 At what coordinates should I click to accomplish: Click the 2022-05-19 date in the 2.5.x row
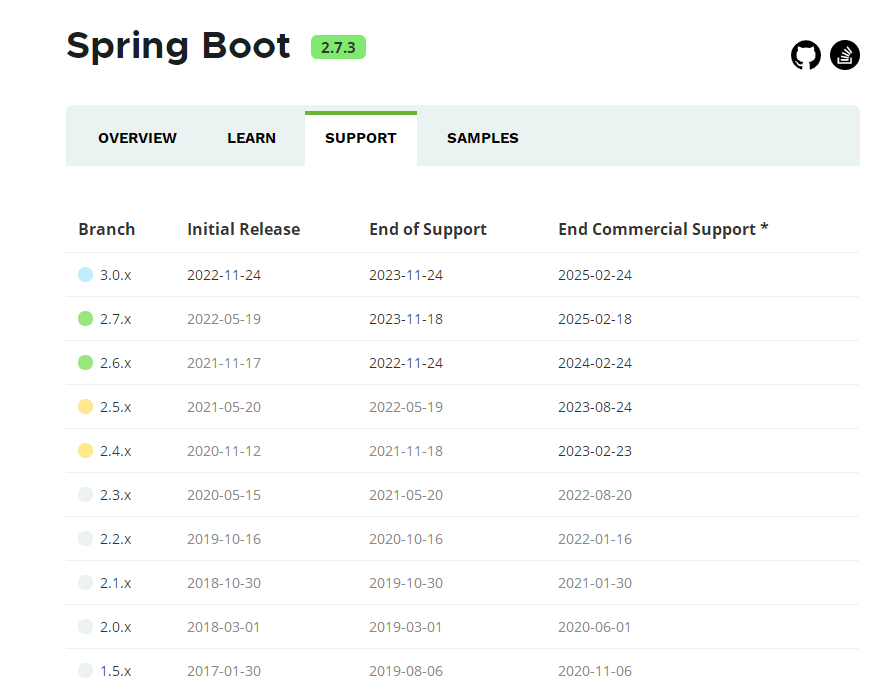pos(406,407)
